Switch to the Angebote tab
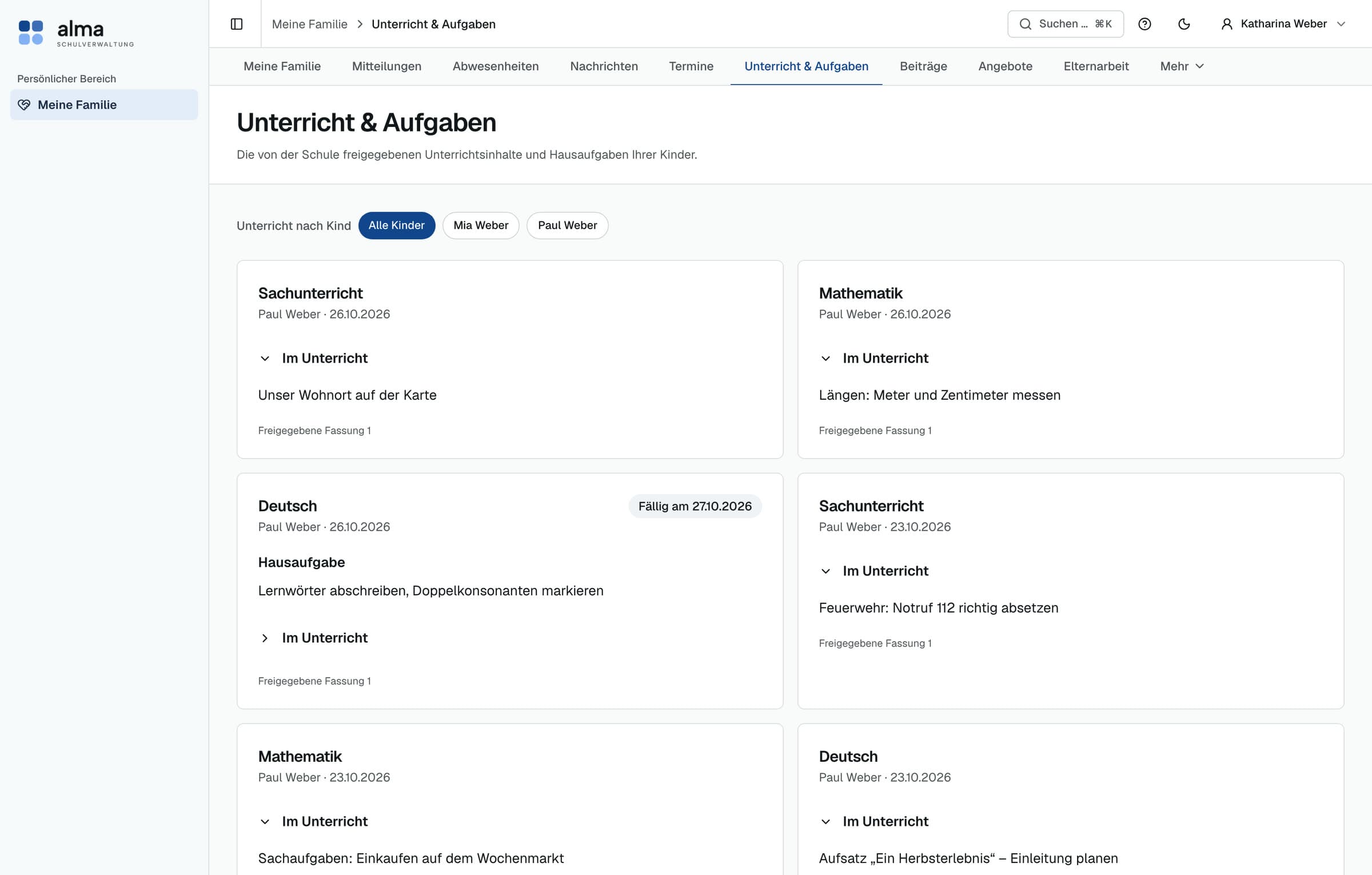This screenshot has width=1372, height=875. tap(1005, 66)
